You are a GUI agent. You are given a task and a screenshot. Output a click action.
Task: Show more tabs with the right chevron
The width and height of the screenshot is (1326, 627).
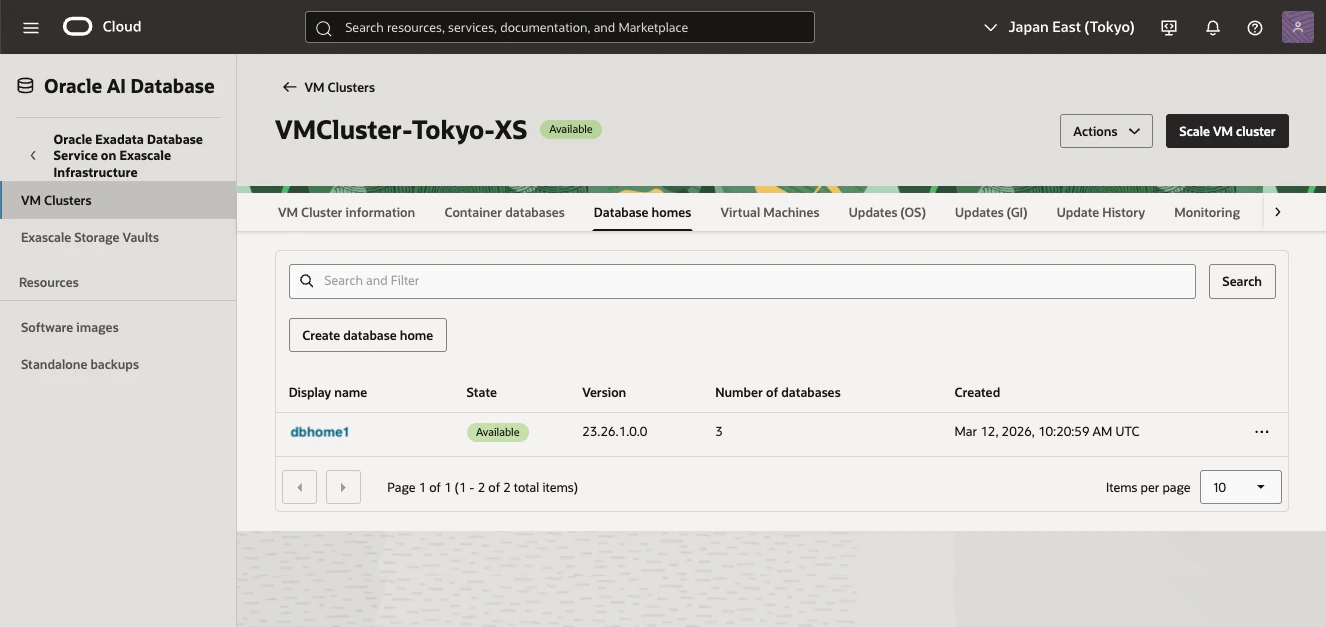click(1277, 212)
